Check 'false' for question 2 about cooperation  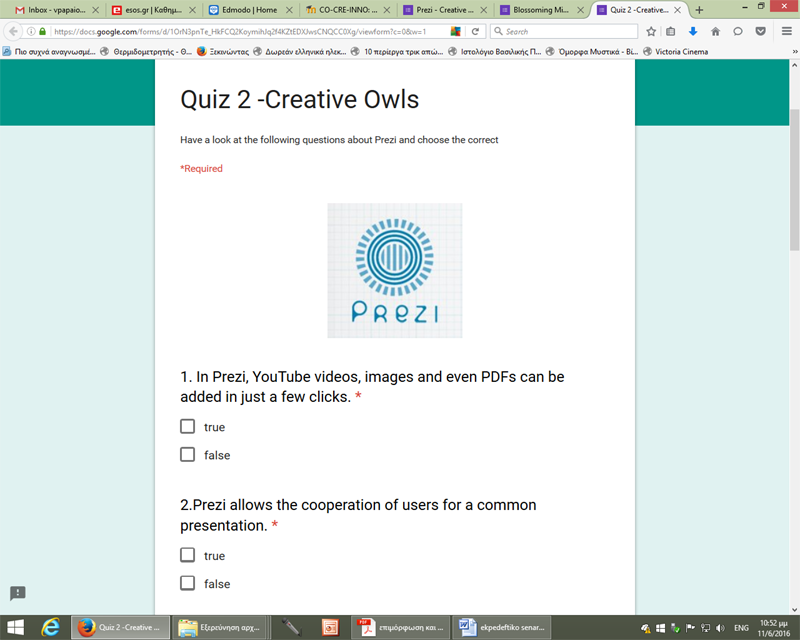[187, 583]
